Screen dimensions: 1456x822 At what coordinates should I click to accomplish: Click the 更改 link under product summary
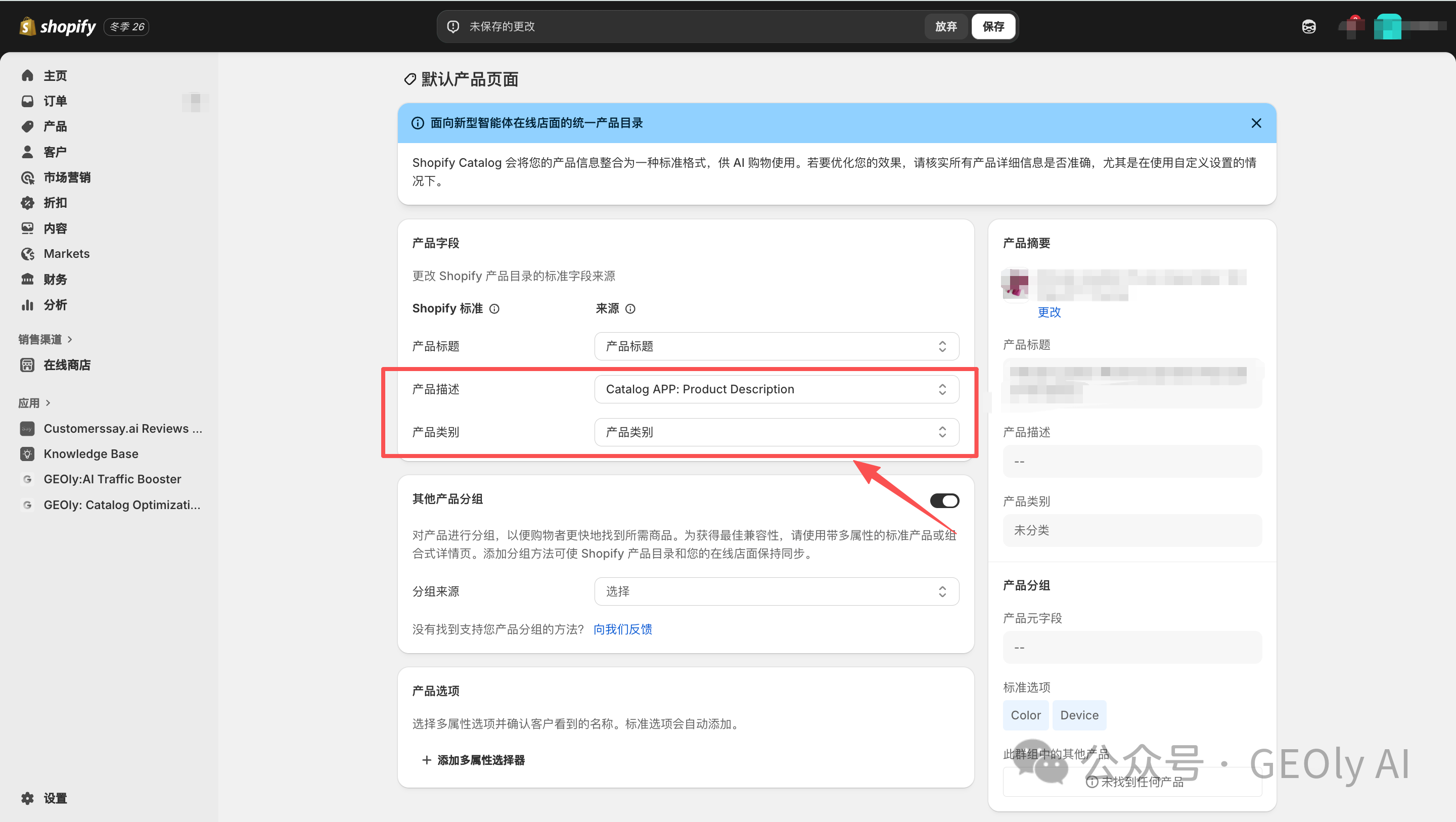[x=1049, y=312]
